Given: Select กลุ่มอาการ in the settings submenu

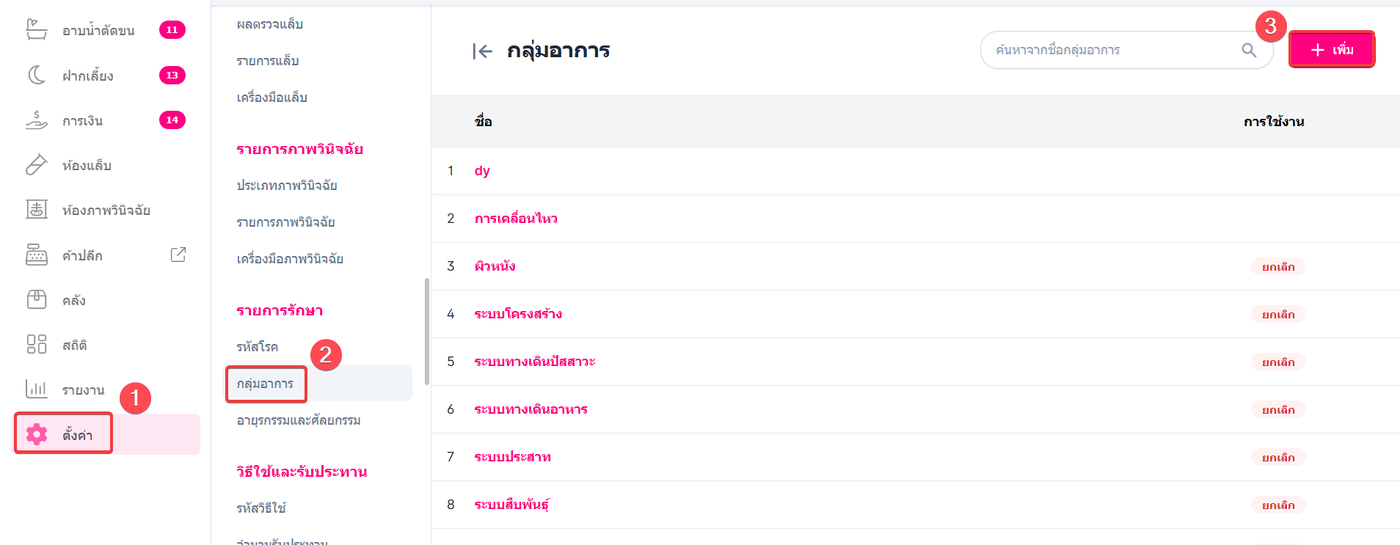Looking at the screenshot, I should pos(265,383).
